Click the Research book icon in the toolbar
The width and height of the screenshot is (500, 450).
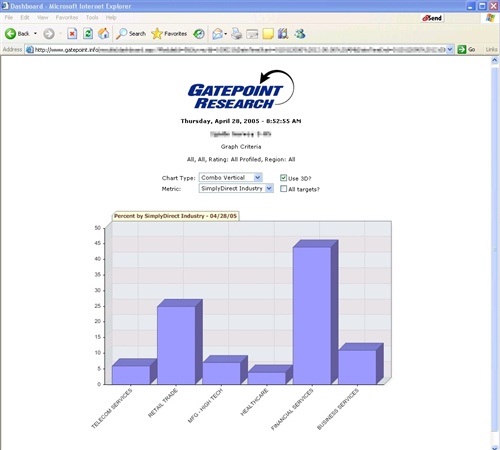point(283,33)
